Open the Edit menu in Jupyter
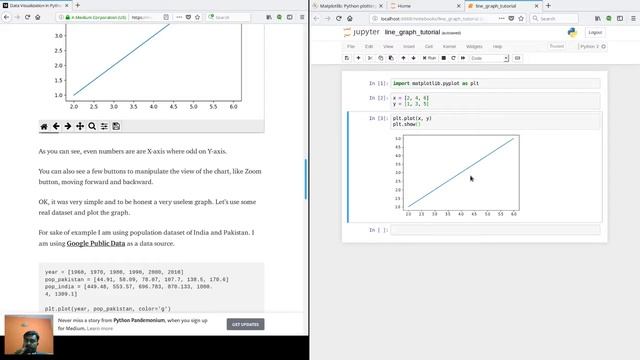640x360 pixels. [369, 47]
